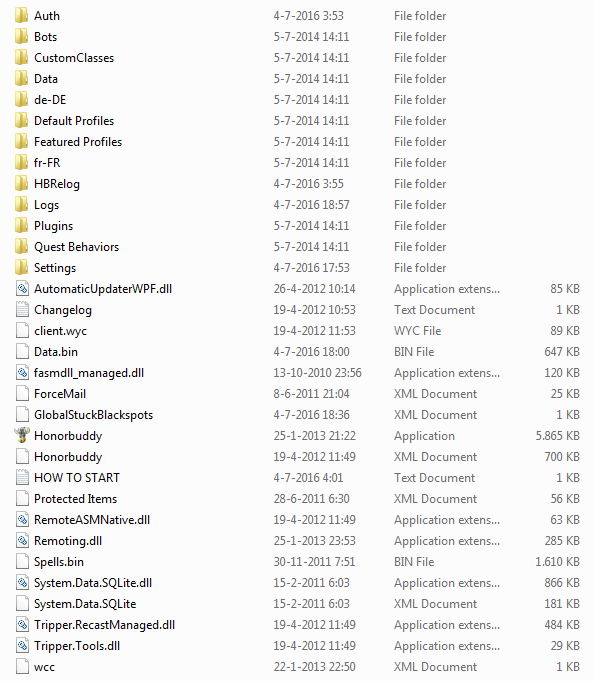This screenshot has height=681, width=594.
Task: Click the client.wyc file icon
Action: (22, 331)
